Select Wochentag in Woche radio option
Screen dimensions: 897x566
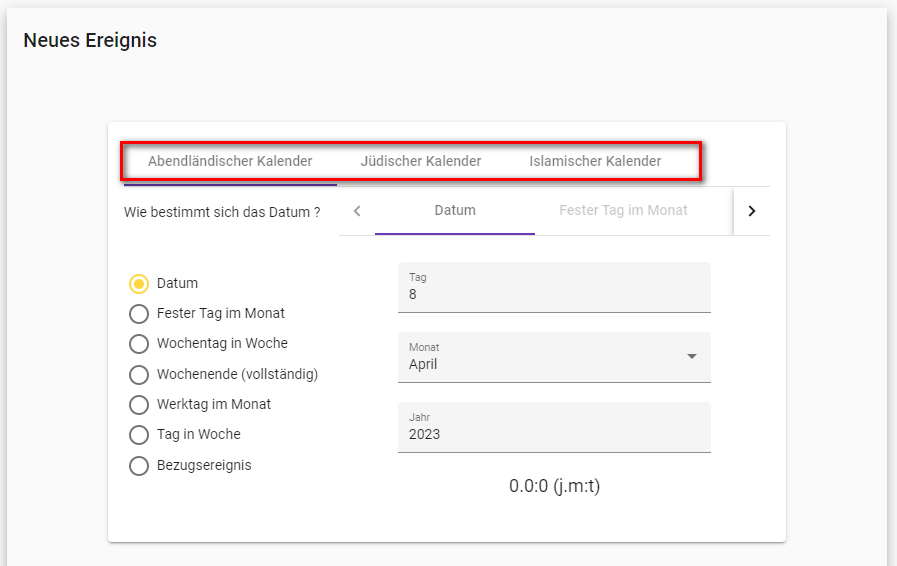coord(139,344)
